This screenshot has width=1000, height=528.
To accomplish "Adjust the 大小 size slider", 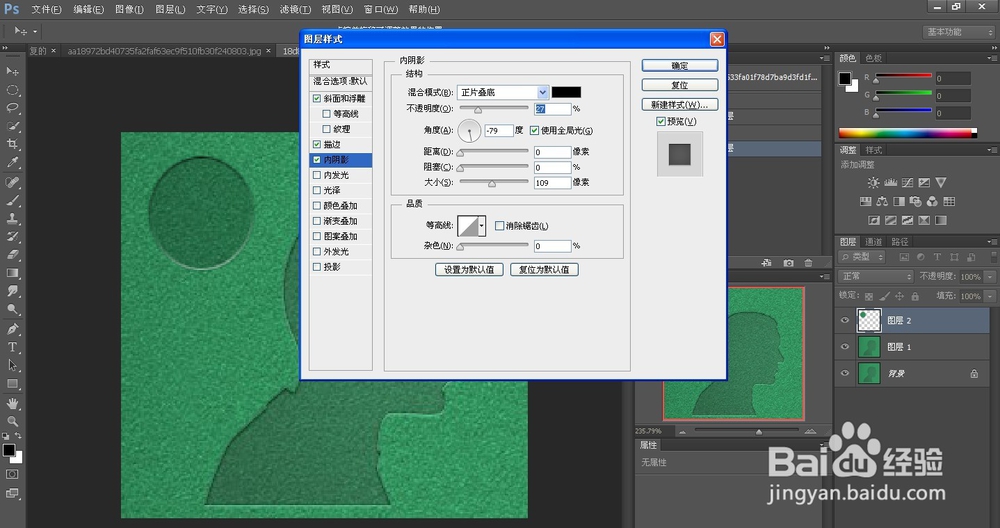I will (492, 183).
